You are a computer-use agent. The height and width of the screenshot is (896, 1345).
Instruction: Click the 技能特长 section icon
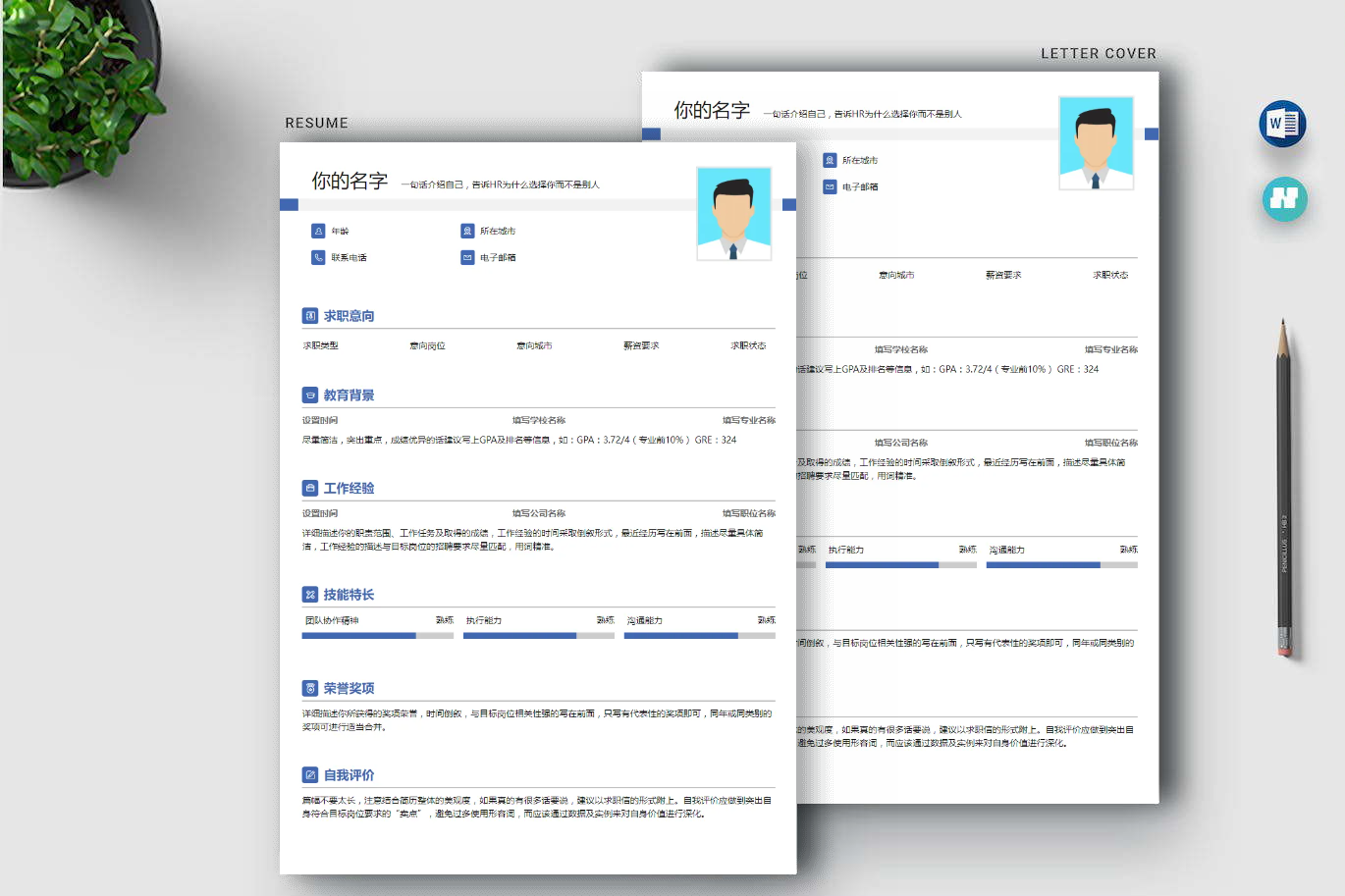(310, 595)
